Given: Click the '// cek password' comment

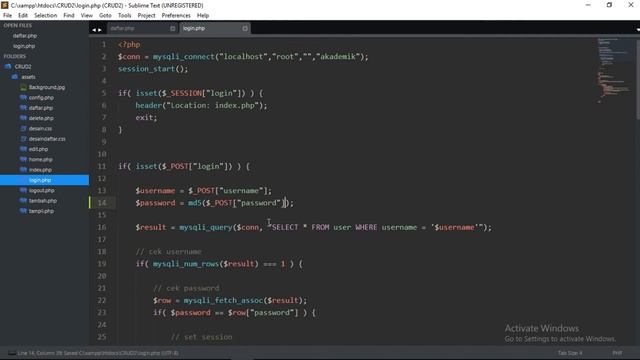Looking at the screenshot, I should point(186,288).
